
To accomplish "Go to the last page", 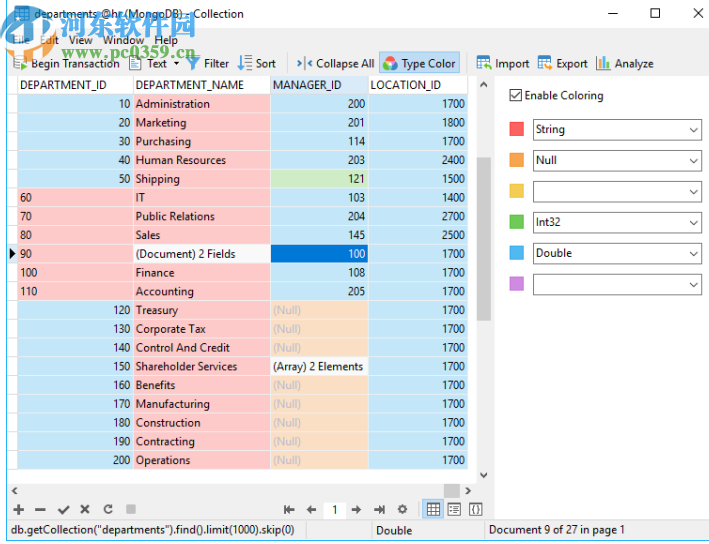I will coord(379,510).
